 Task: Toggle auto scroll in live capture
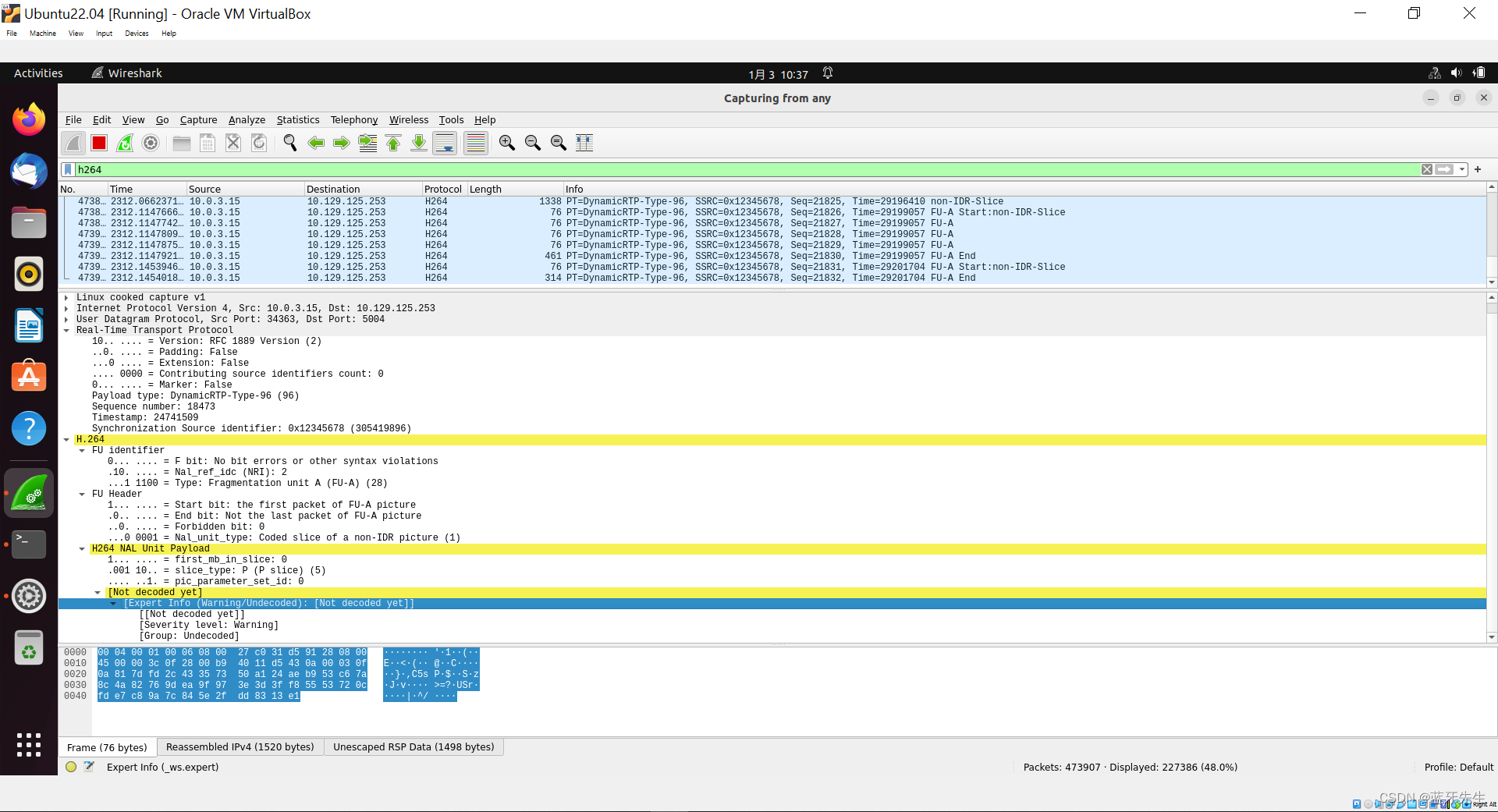click(445, 143)
